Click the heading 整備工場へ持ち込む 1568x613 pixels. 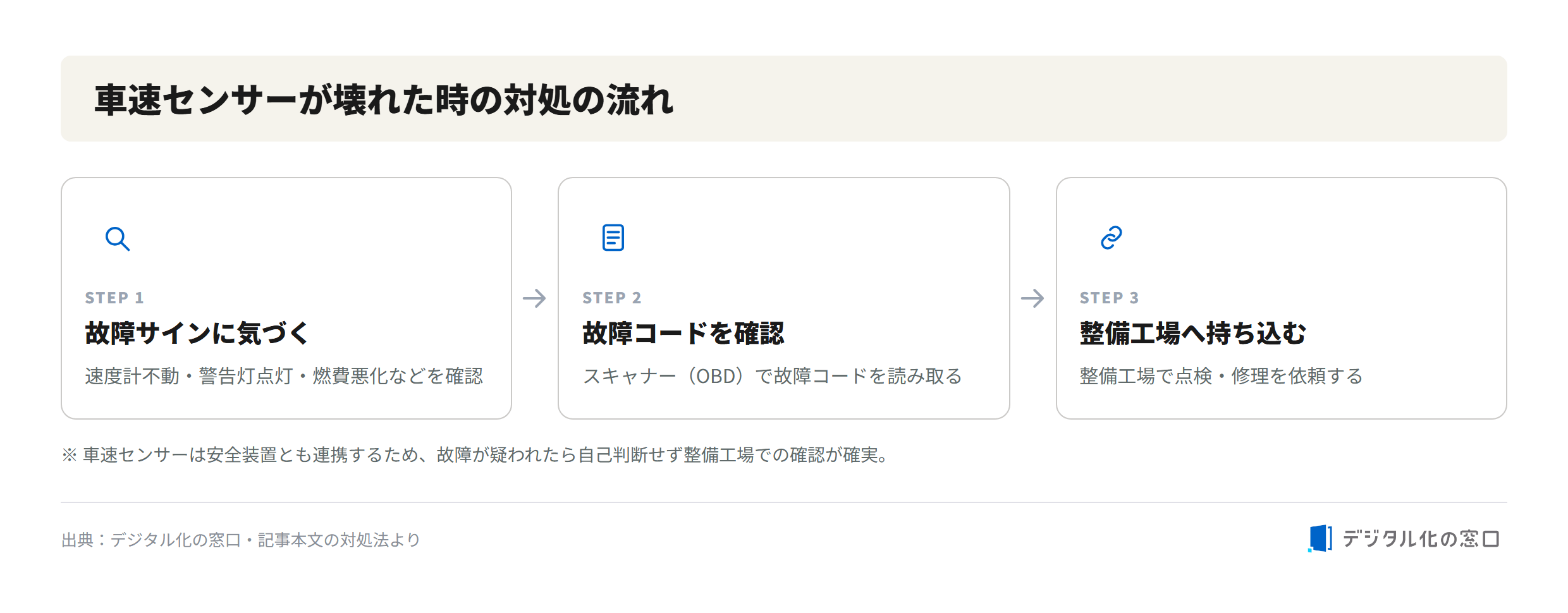1193,333
